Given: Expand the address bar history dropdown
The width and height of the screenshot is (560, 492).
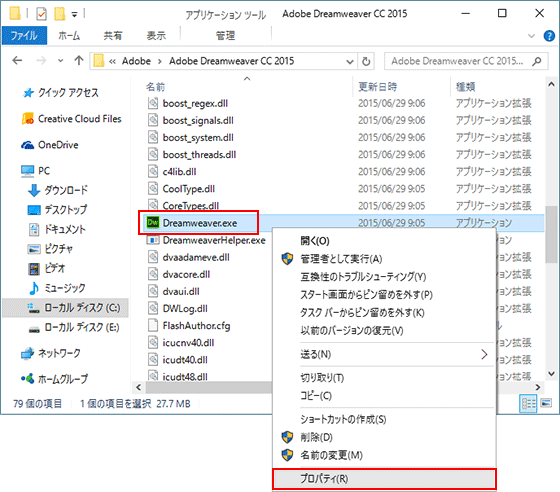Looking at the screenshot, I should click(350, 61).
